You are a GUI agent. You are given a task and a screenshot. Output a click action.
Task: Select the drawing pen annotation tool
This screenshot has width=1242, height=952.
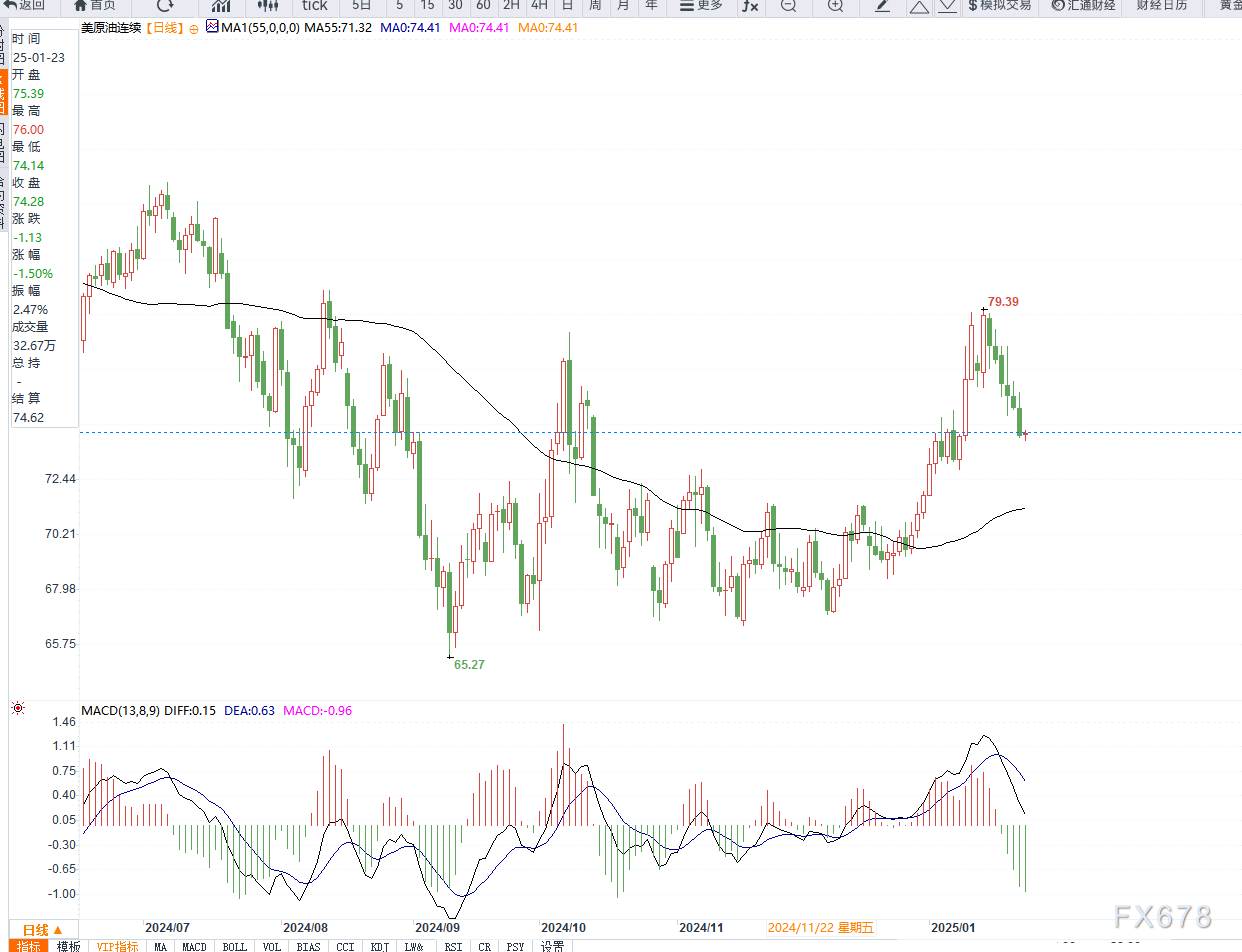pos(880,7)
